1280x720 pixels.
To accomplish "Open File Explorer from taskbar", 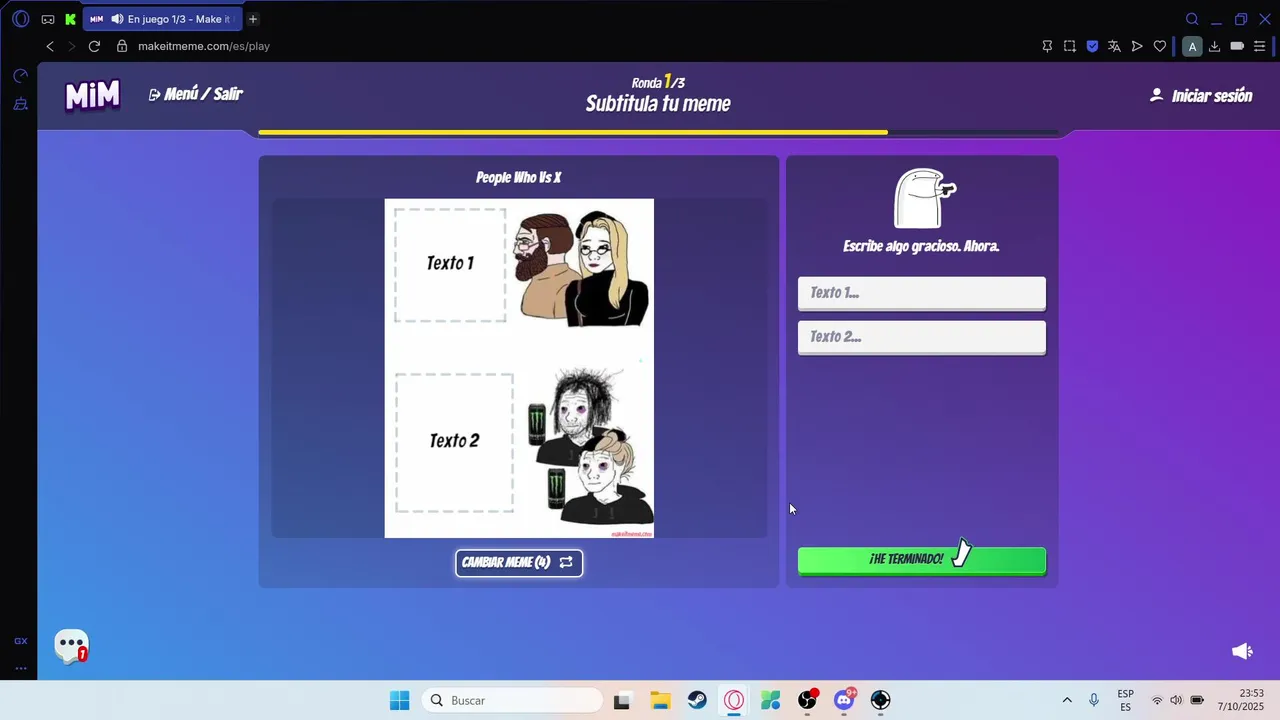I will click(660, 700).
